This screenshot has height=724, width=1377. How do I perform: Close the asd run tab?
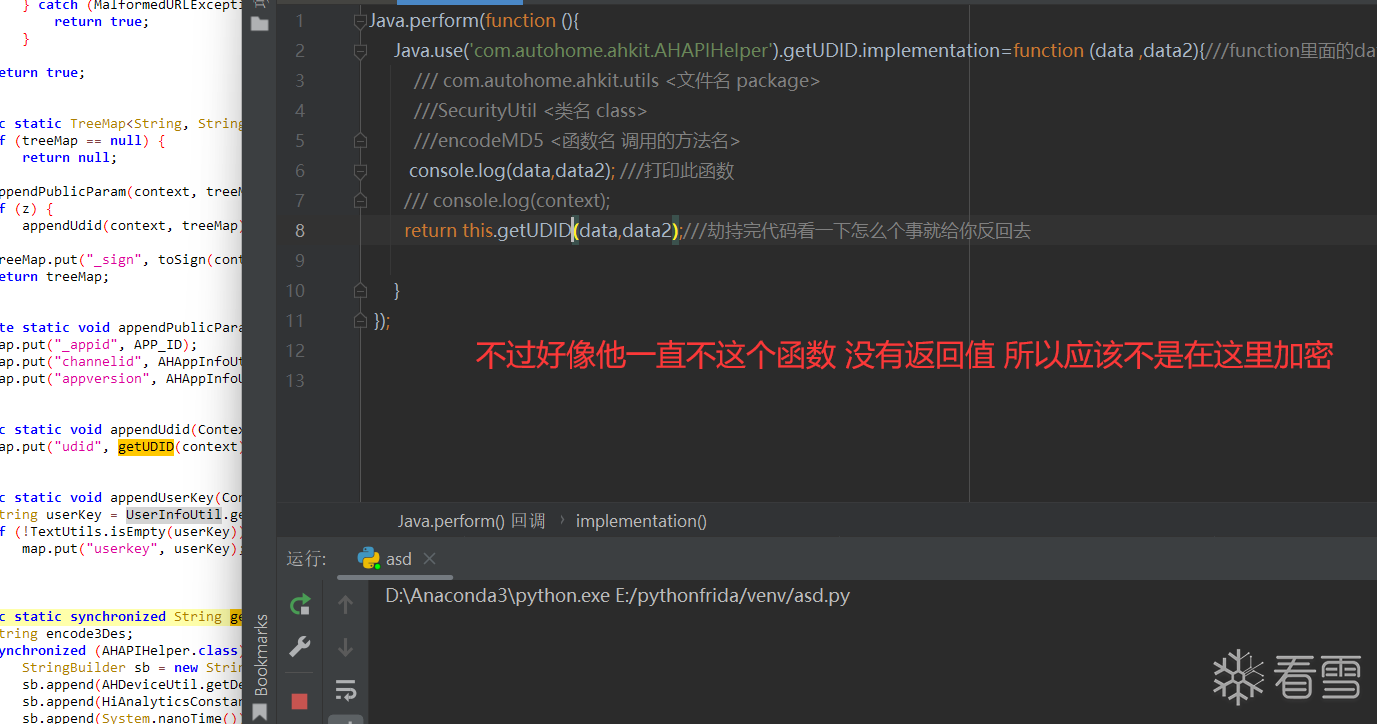[x=429, y=559]
